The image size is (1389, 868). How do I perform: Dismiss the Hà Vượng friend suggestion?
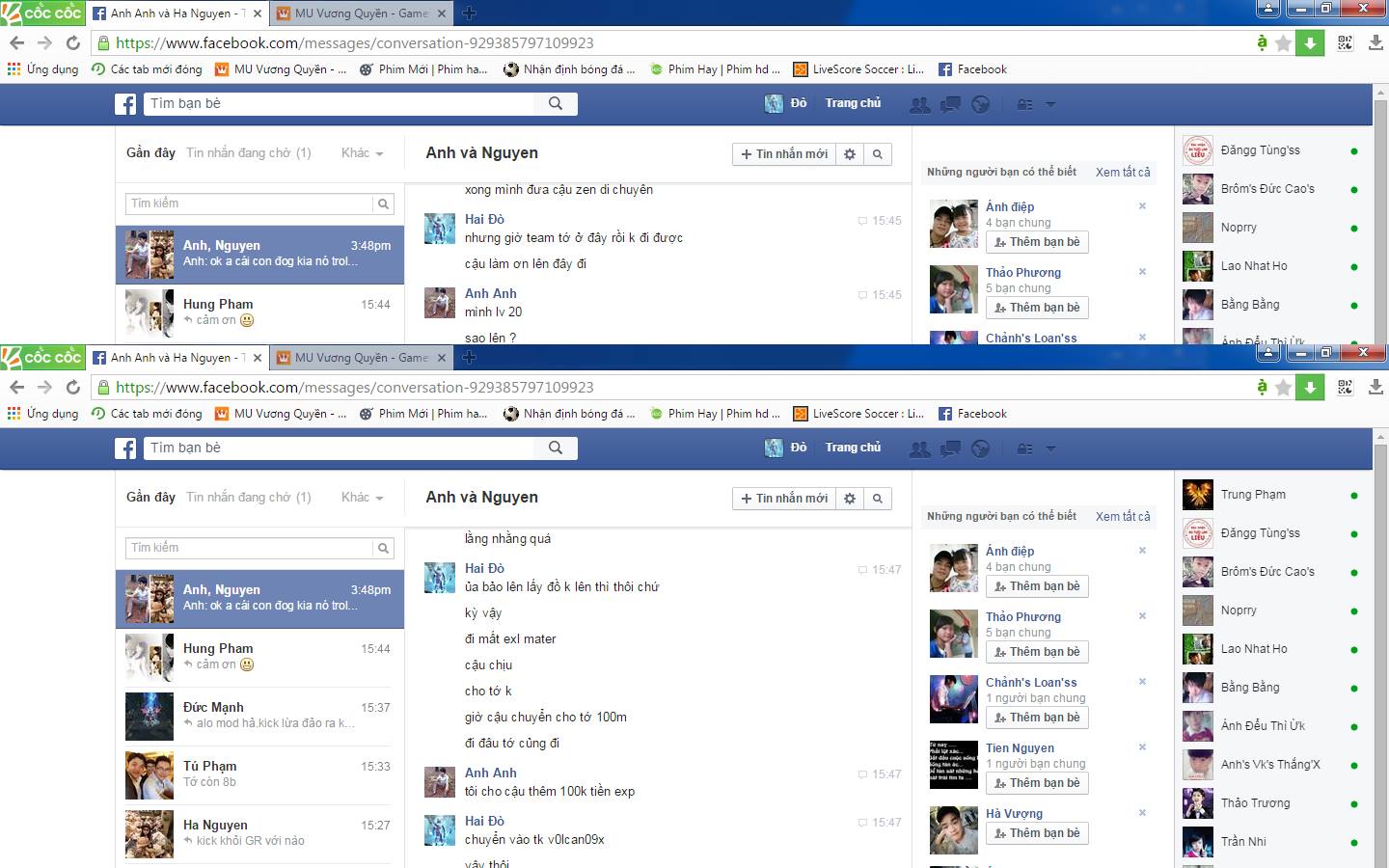(x=1142, y=813)
